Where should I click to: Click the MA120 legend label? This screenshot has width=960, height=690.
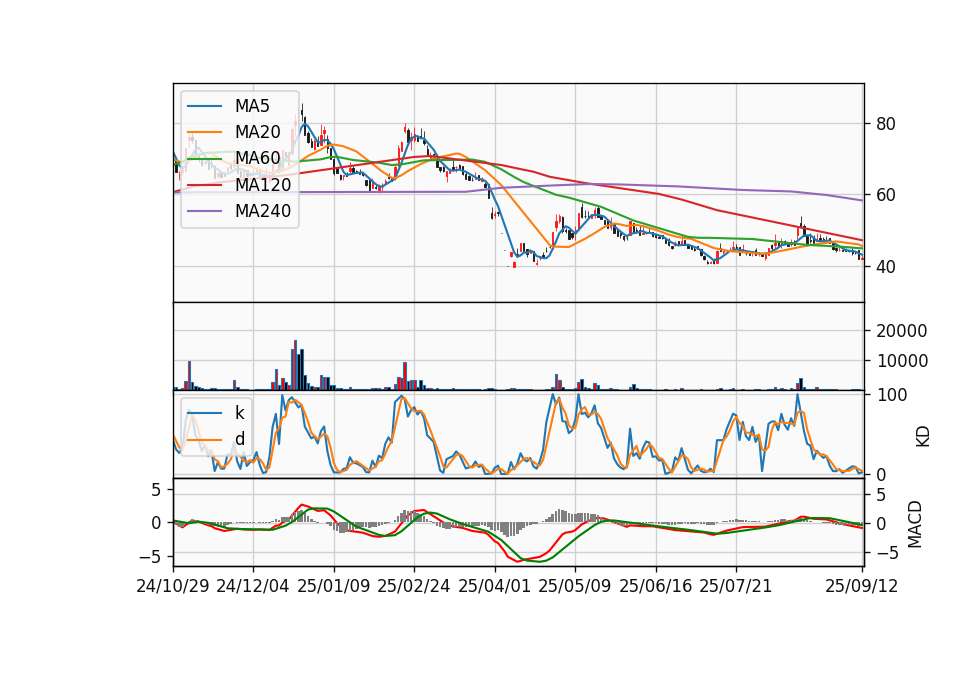(x=263, y=185)
